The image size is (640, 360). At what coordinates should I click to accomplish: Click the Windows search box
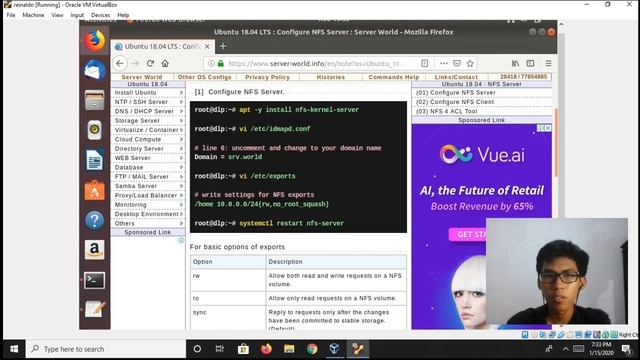pos(106,349)
